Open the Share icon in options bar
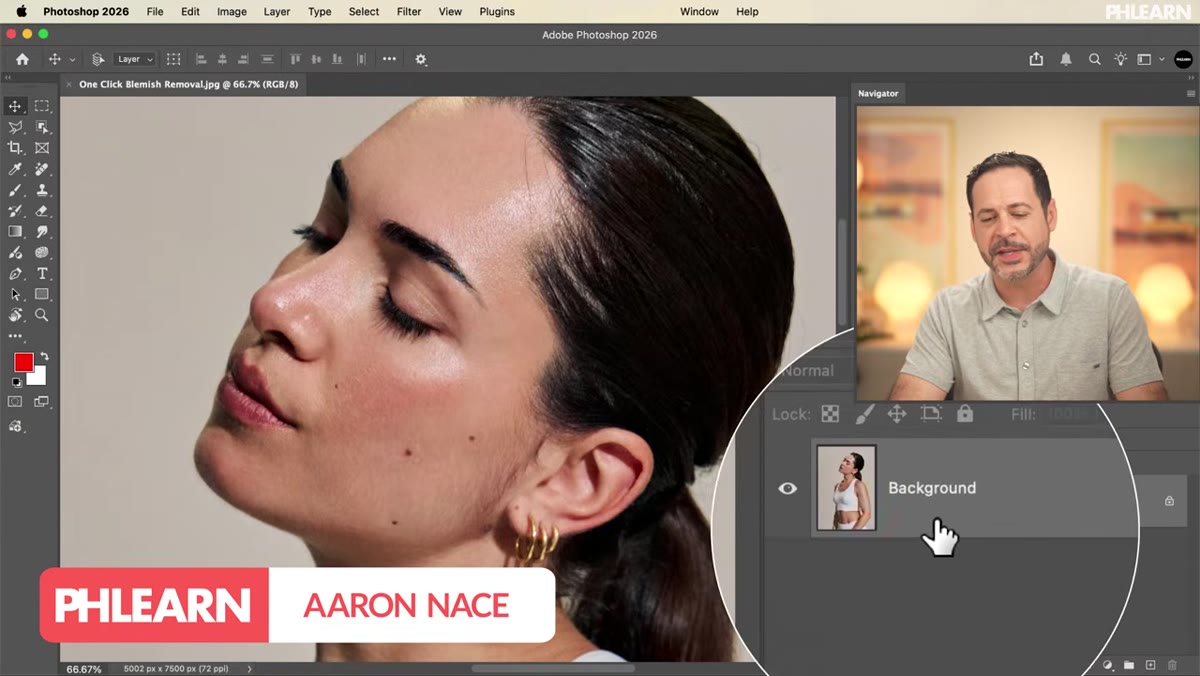This screenshot has width=1200, height=676. coord(1036,59)
